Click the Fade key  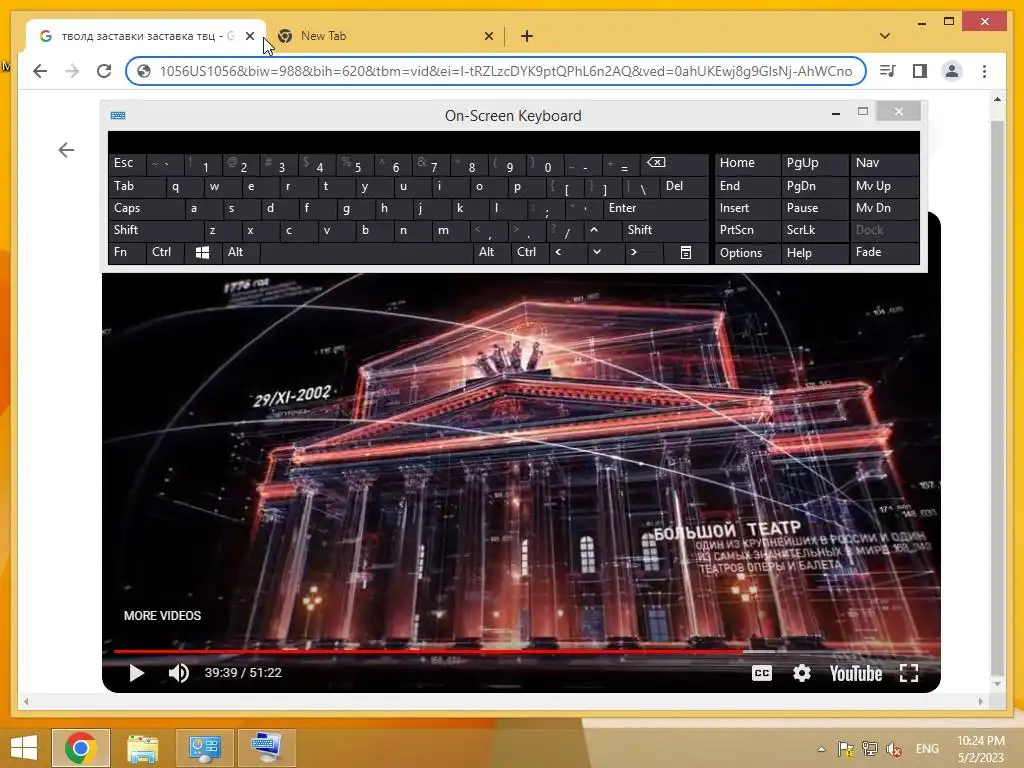coord(884,253)
